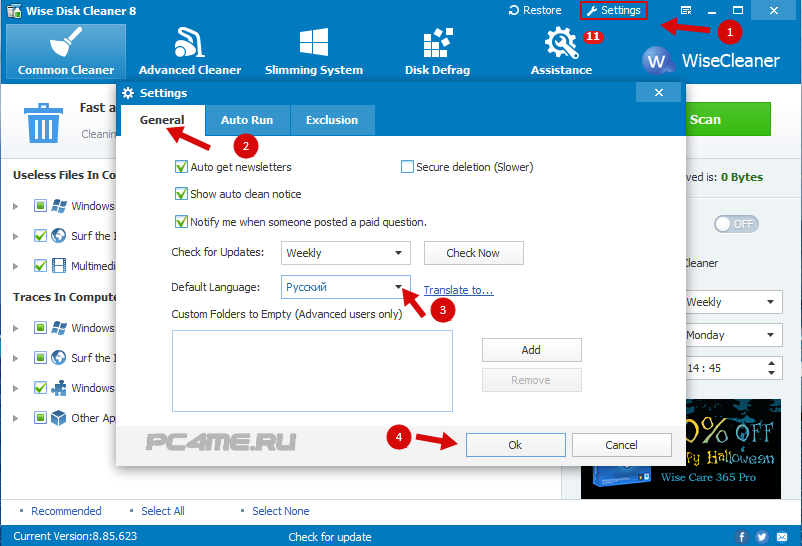Image resolution: width=802 pixels, height=546 pixels.
Task: Open the Monday day dropdown
Action: [731, 335]
